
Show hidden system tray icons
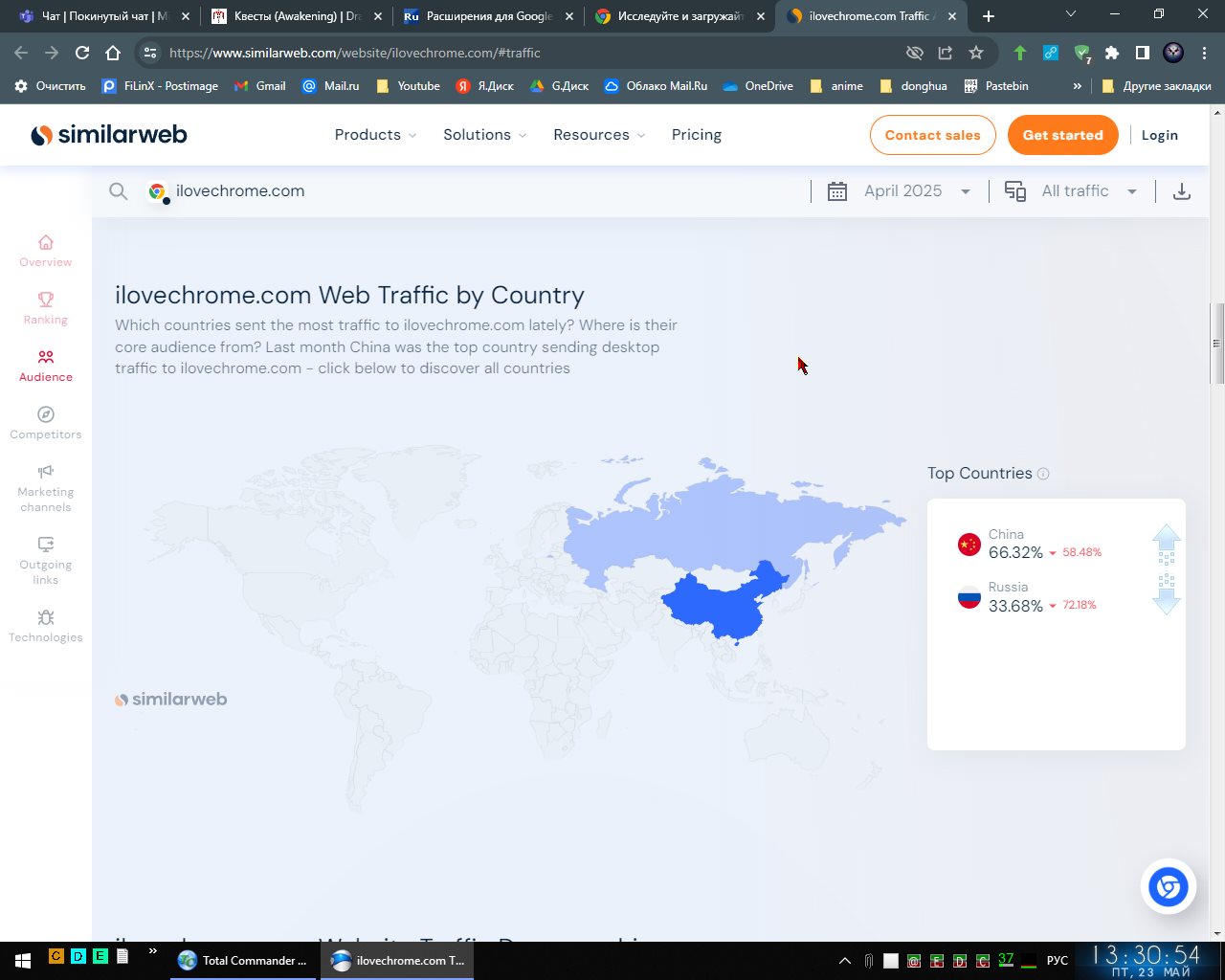(x=844, y=961)
